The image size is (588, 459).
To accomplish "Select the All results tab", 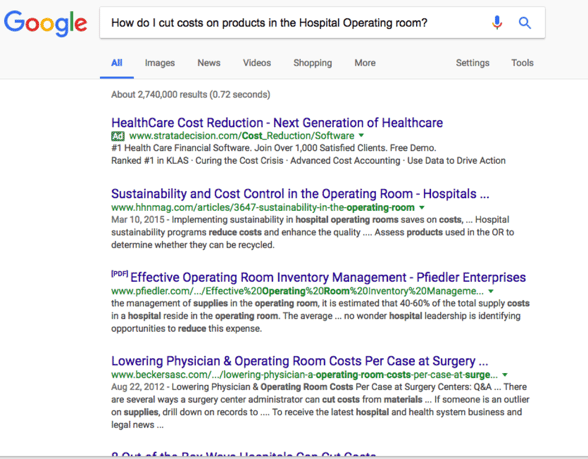I will (x=117, y=63).
